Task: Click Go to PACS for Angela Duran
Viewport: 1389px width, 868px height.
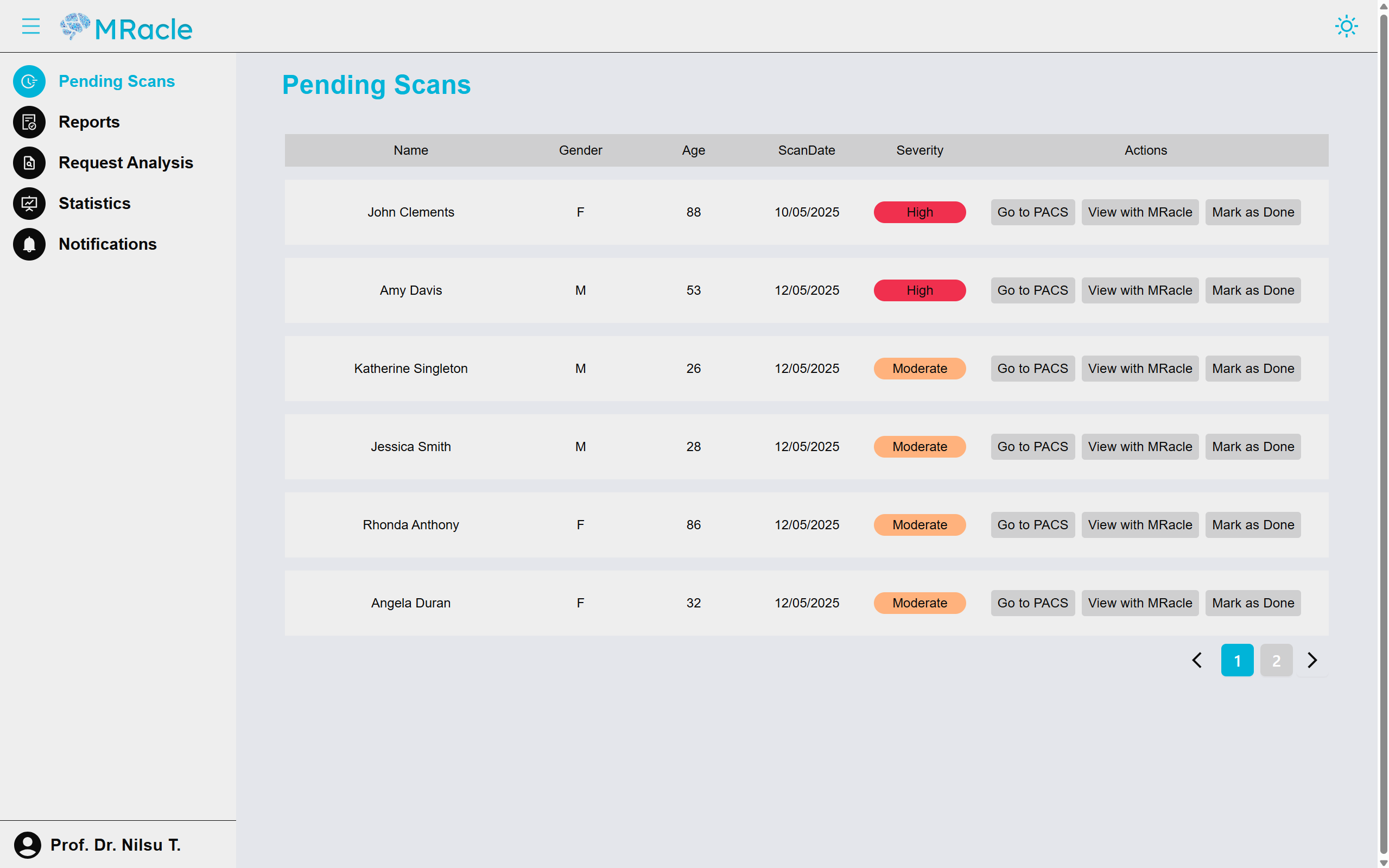Action: [x=1032, y=603]
